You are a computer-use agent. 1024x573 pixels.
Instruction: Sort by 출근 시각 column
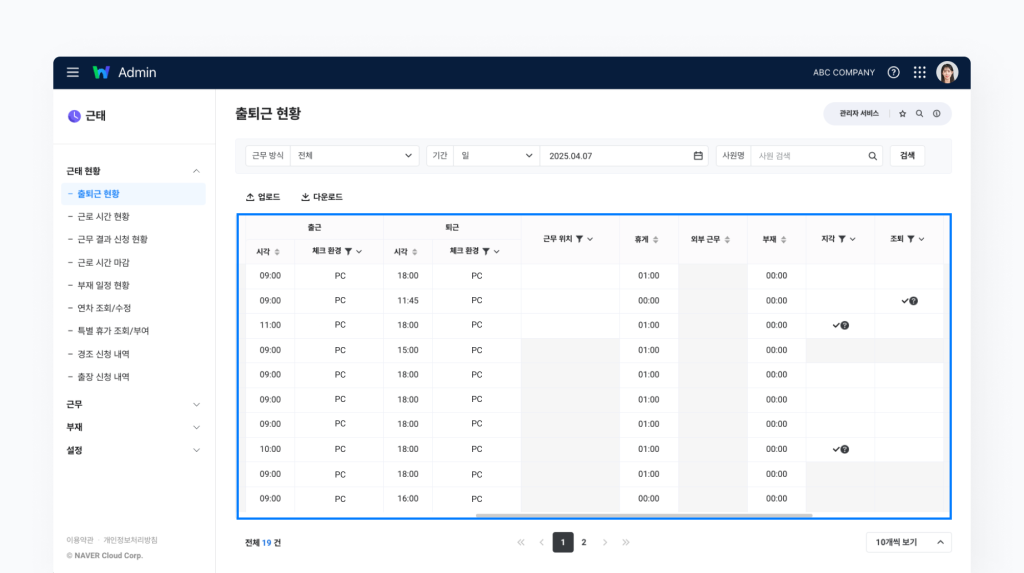[277, 252]
